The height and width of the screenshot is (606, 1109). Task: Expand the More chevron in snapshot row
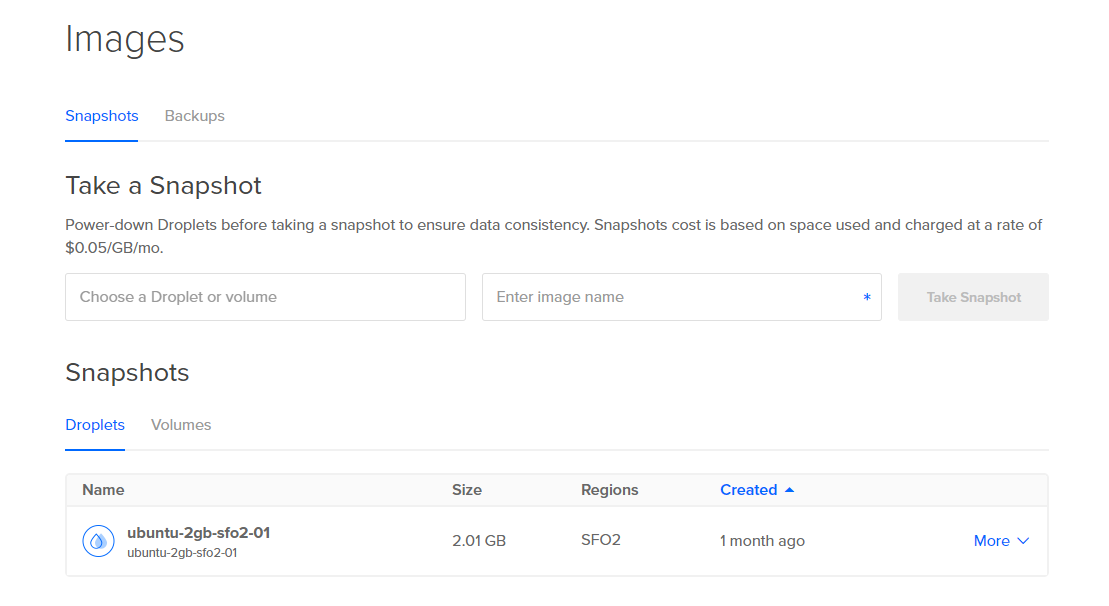pyautogui.click(x=1023, y=541)
